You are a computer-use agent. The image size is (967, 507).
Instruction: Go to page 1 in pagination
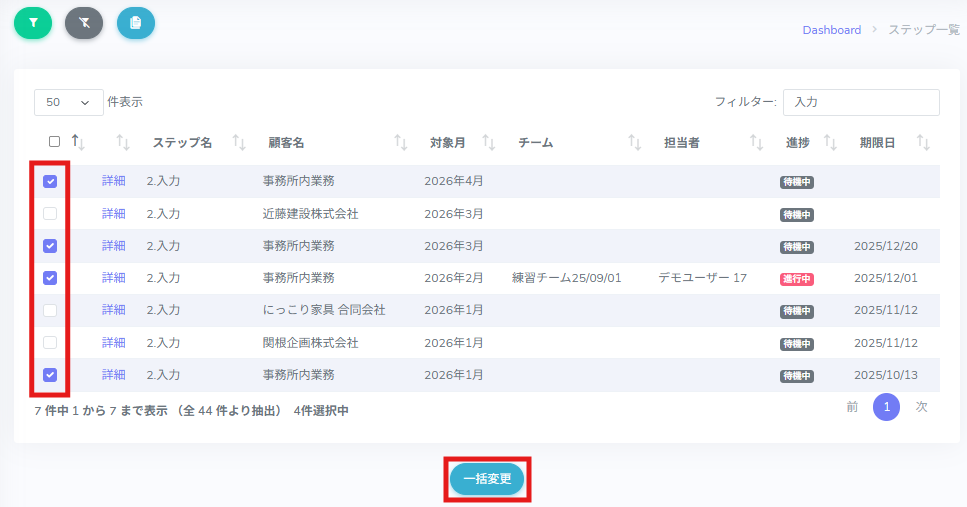click(886, 407)
